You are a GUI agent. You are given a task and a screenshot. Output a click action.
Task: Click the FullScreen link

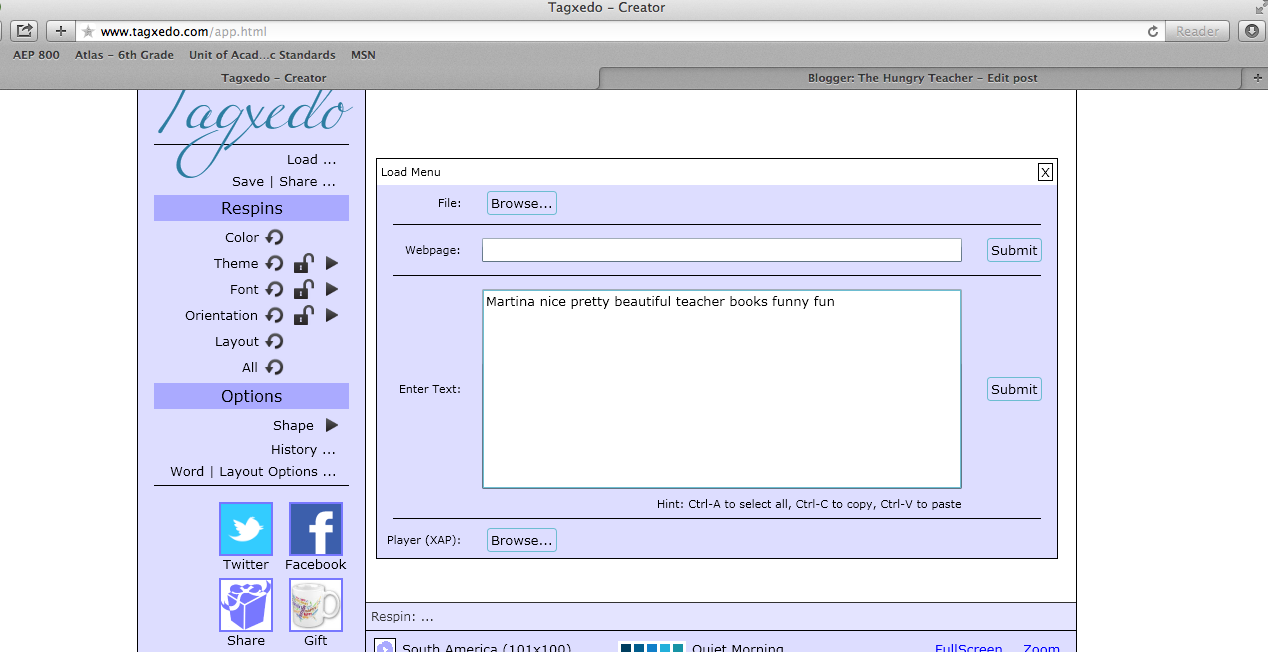click(969, 647)
